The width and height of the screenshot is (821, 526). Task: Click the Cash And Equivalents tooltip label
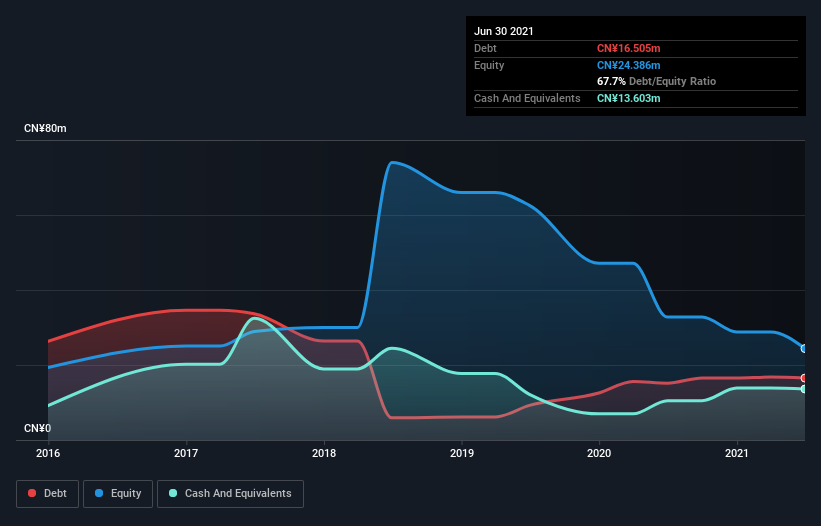(527, 98)
